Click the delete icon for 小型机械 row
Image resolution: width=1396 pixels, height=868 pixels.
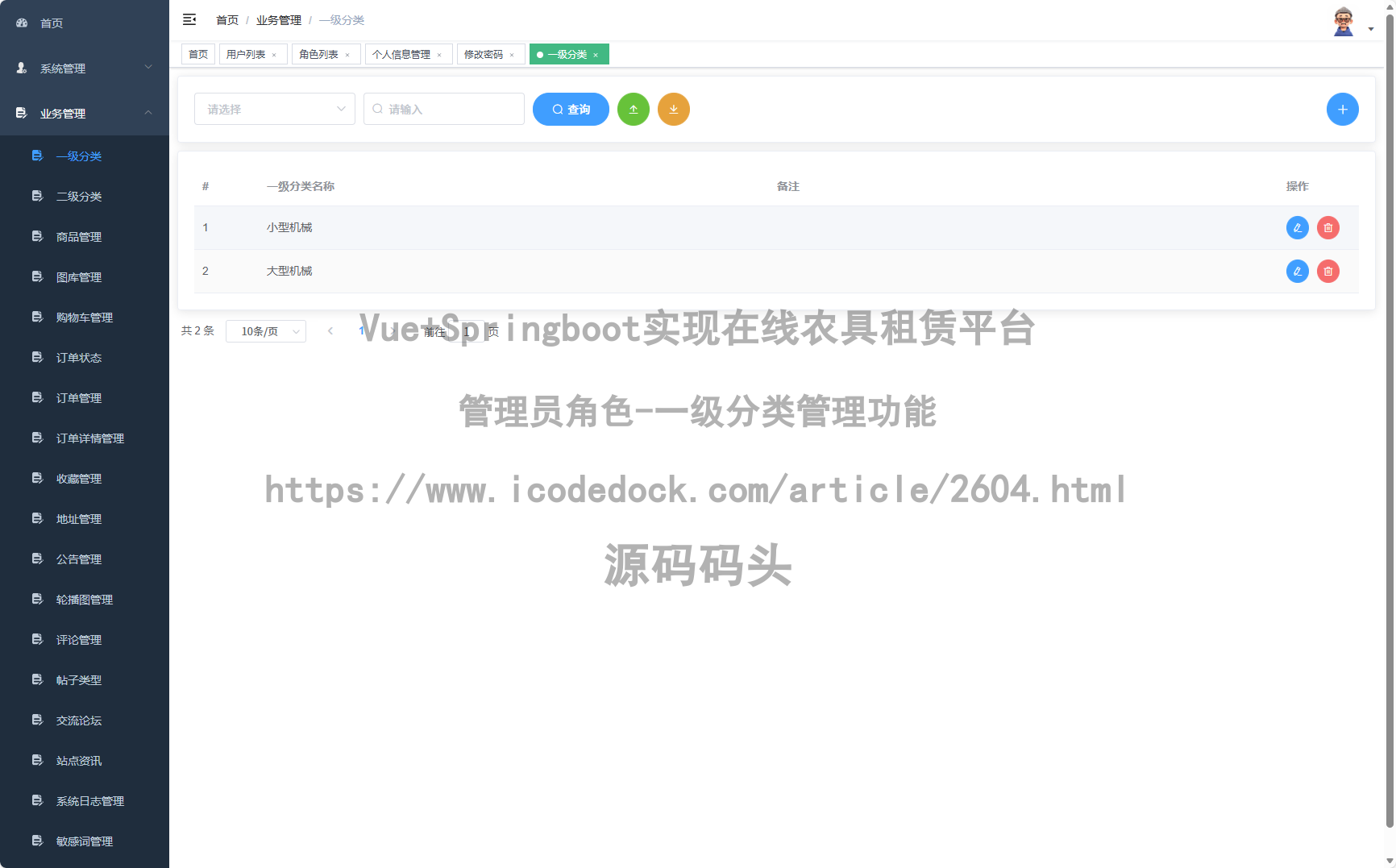[x=1327, y=227]
